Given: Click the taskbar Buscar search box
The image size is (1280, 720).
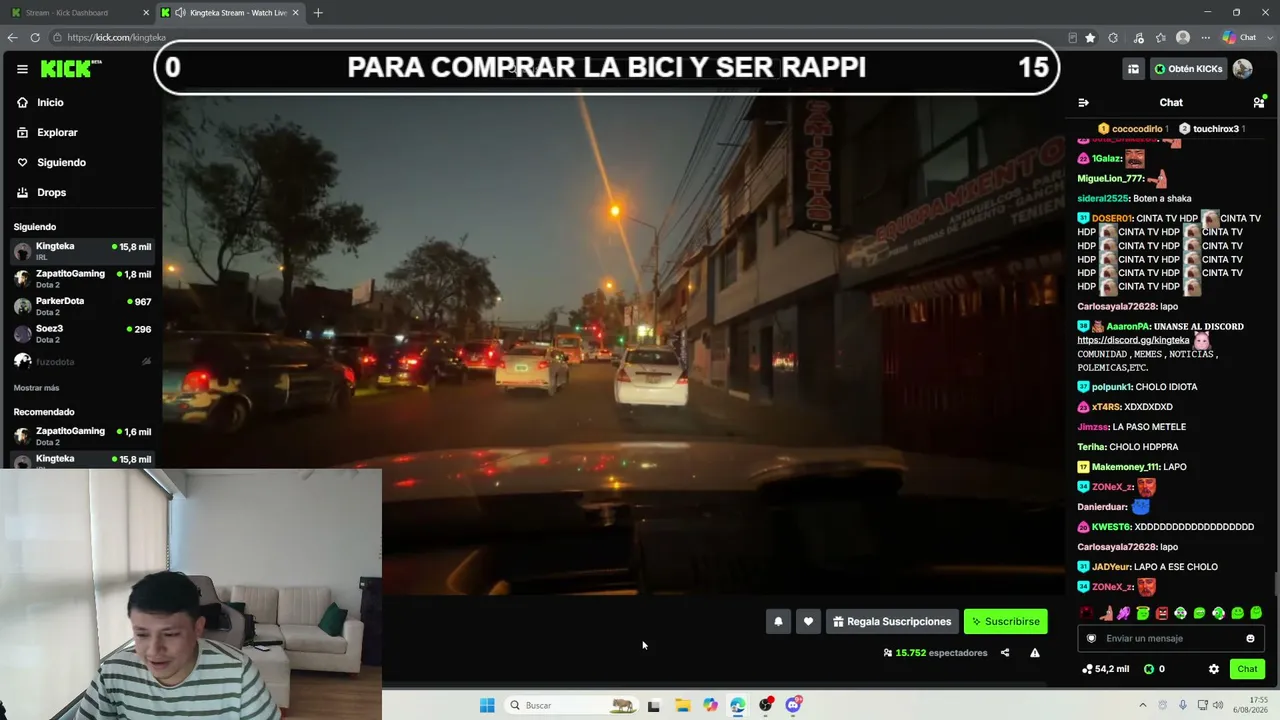Looking at the screenshot, I should coord(573,705).
